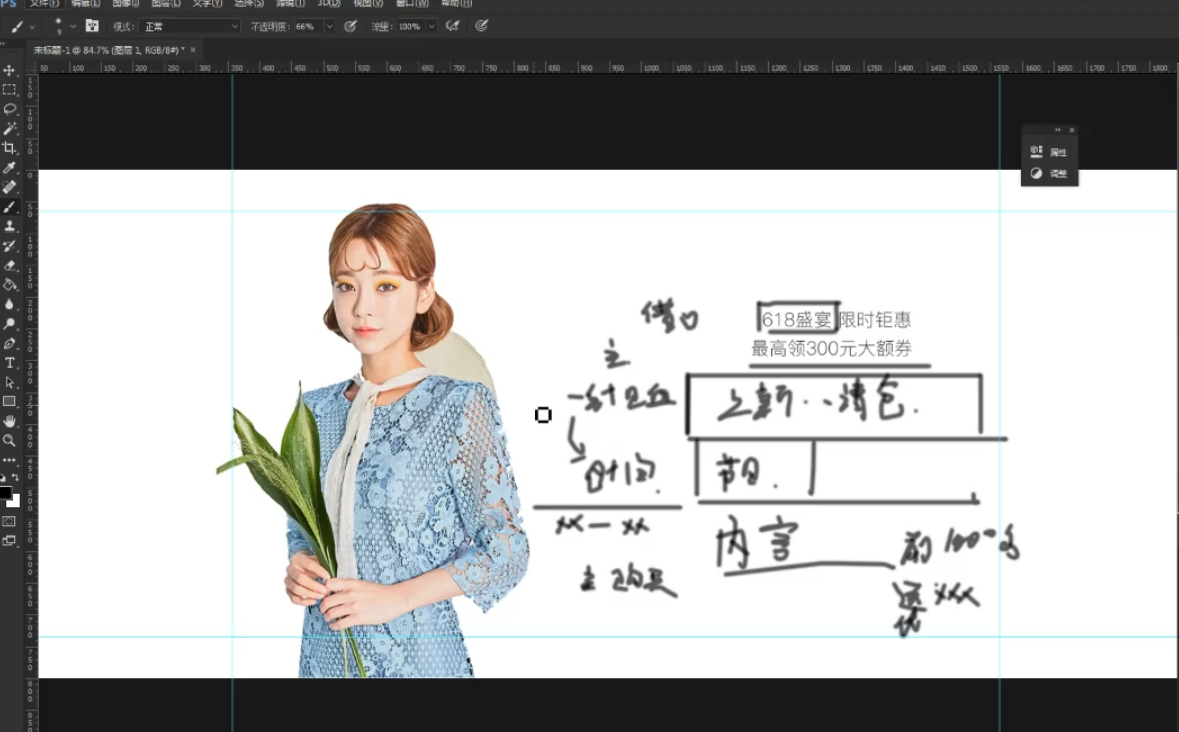The height and width of the screenshot is (732, 1179).
Task: Open the 文件(F) menu
Action: [45, 4]
